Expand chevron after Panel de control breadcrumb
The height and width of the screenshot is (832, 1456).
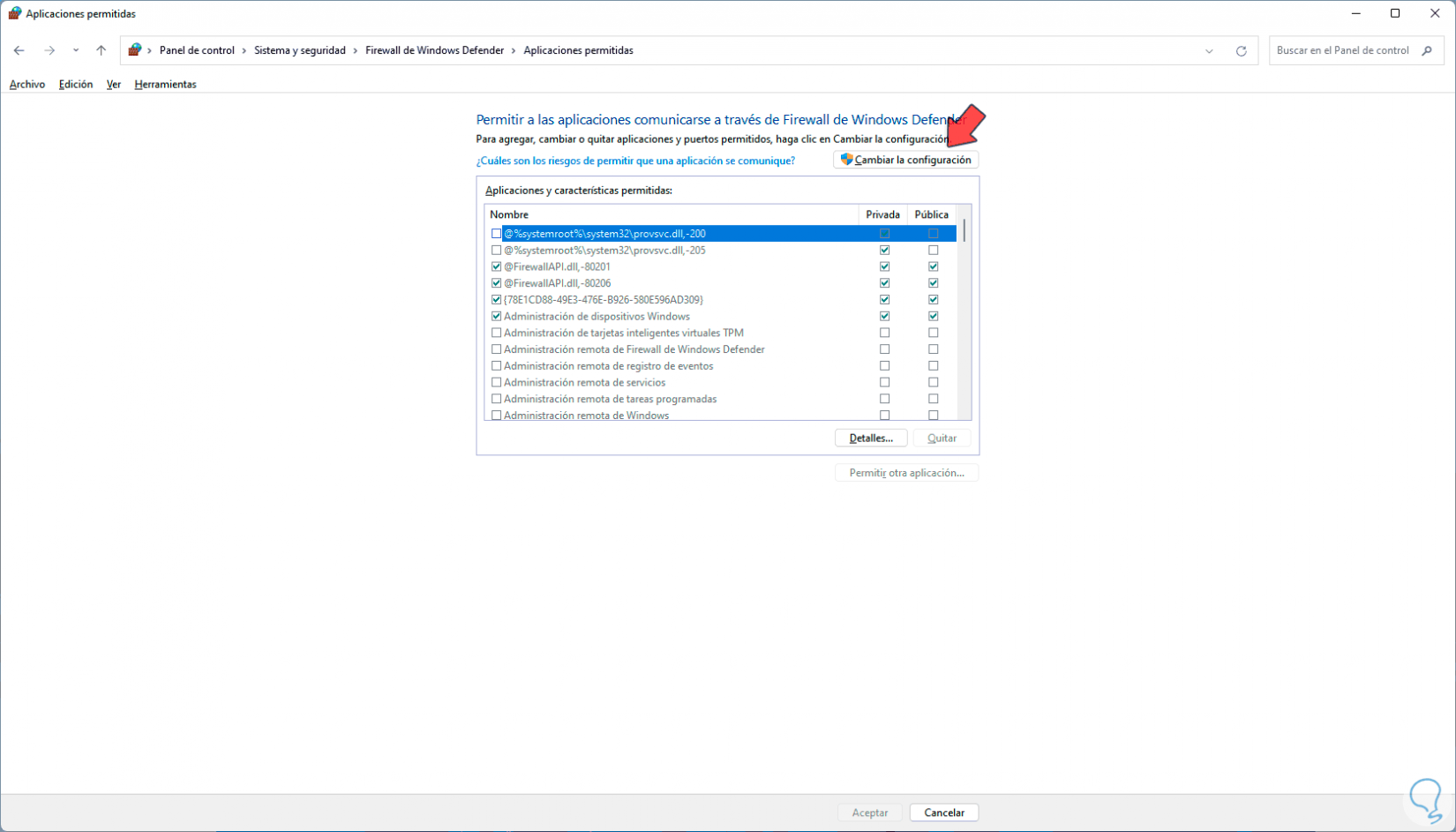click(x=244, y=50)
